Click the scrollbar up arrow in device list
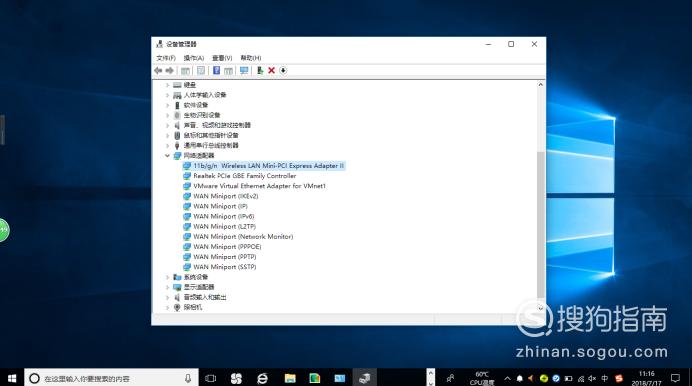 (541, 85)
